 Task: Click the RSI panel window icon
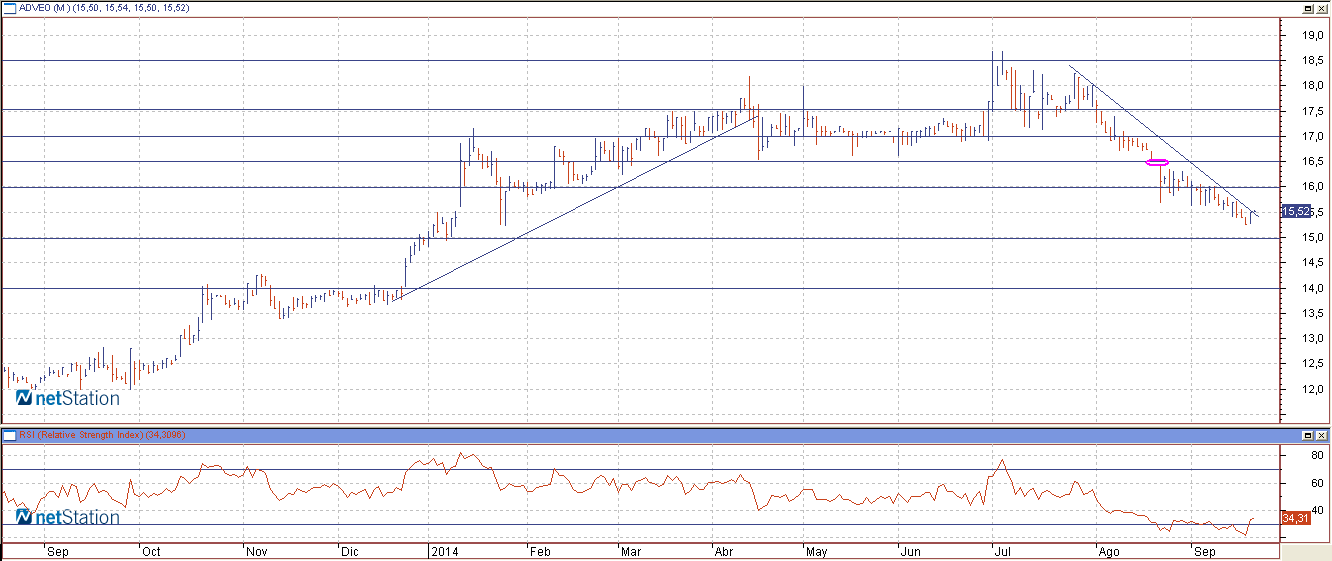click(x=10, y=435)
